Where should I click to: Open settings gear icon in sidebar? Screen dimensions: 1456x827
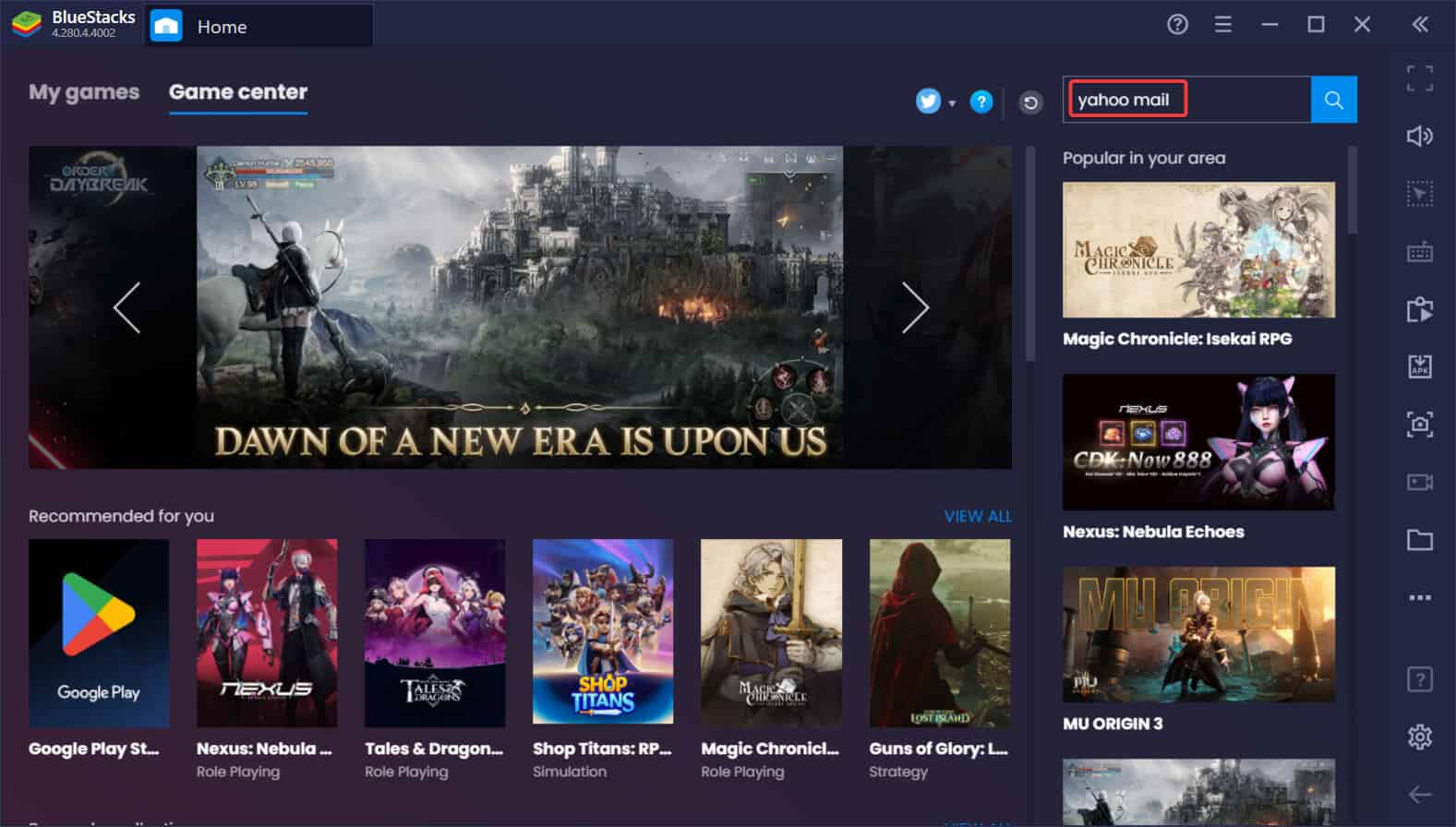click(1420, 737)
